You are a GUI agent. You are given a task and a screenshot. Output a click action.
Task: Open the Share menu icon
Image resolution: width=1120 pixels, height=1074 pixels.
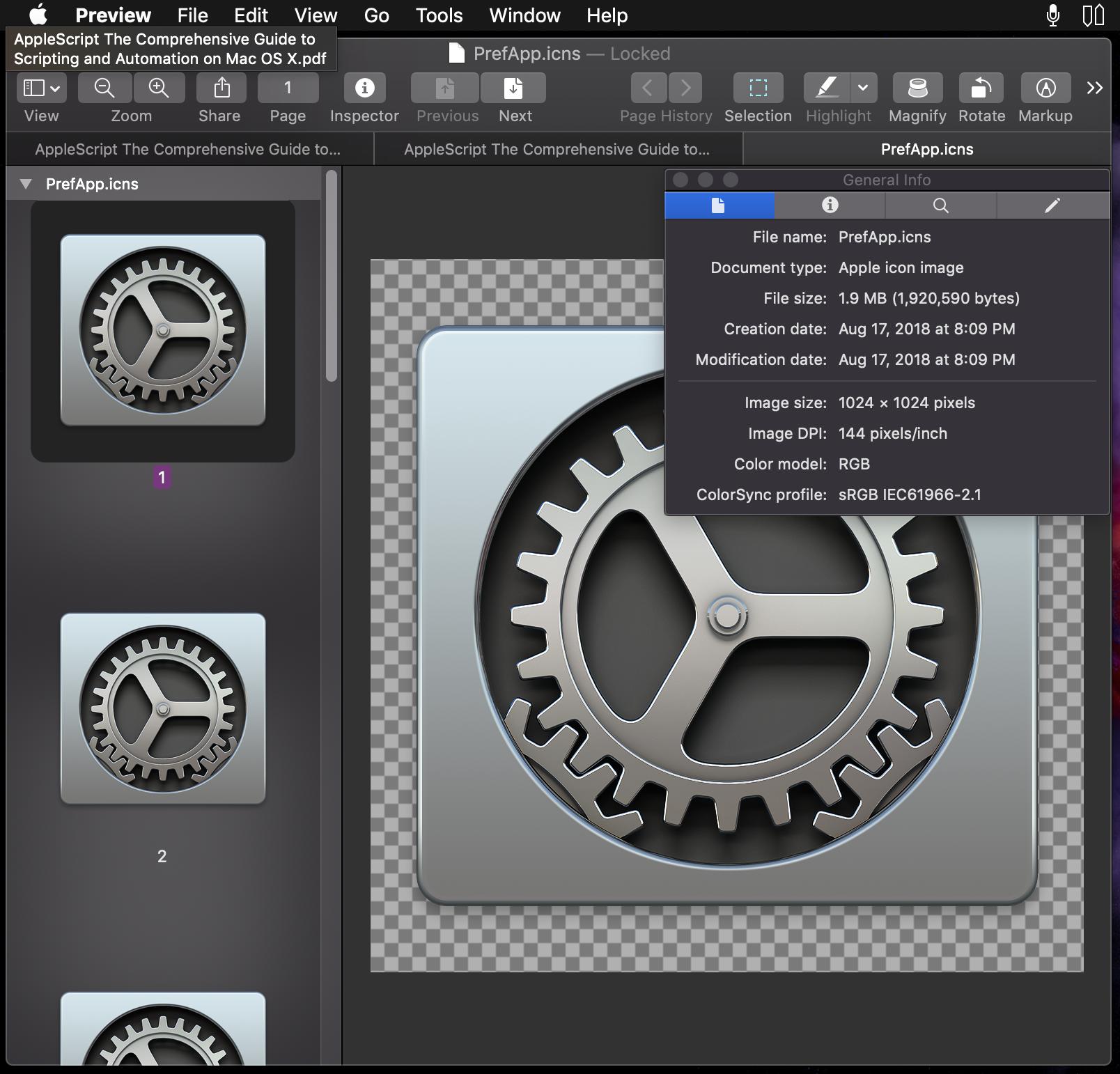click(221, 88)
